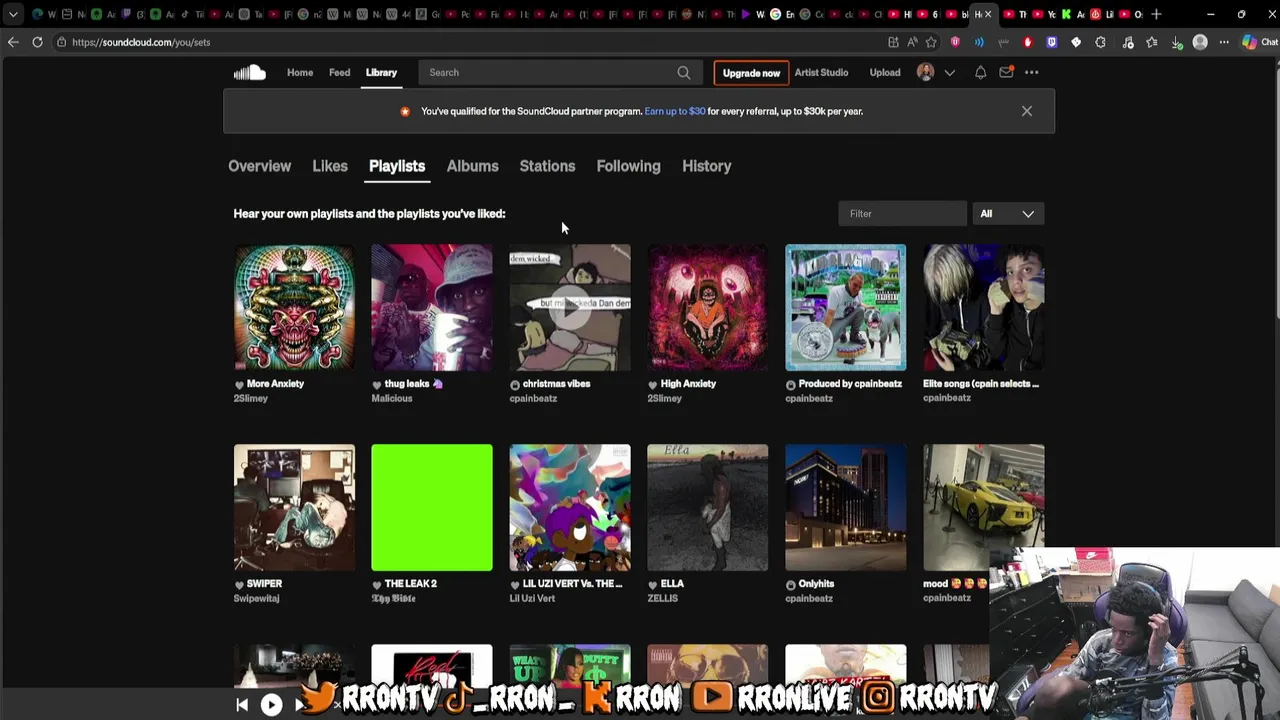Click the heart icon beside More Anxiety
The width and height of the screenshot is (1280, 720).
pos(239,384)
